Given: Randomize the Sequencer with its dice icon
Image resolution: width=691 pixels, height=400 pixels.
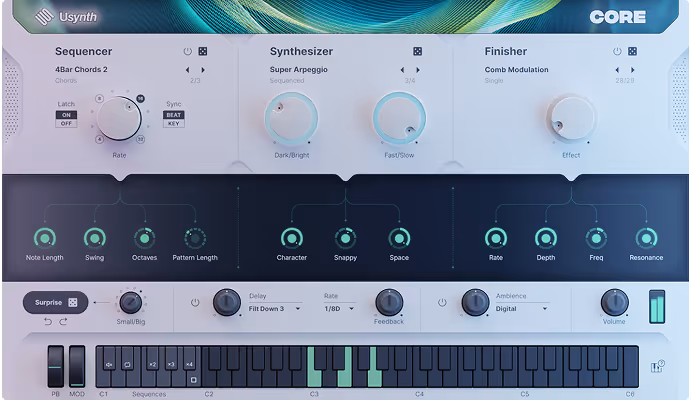Looking at the screenshot, I should (203, 51).
